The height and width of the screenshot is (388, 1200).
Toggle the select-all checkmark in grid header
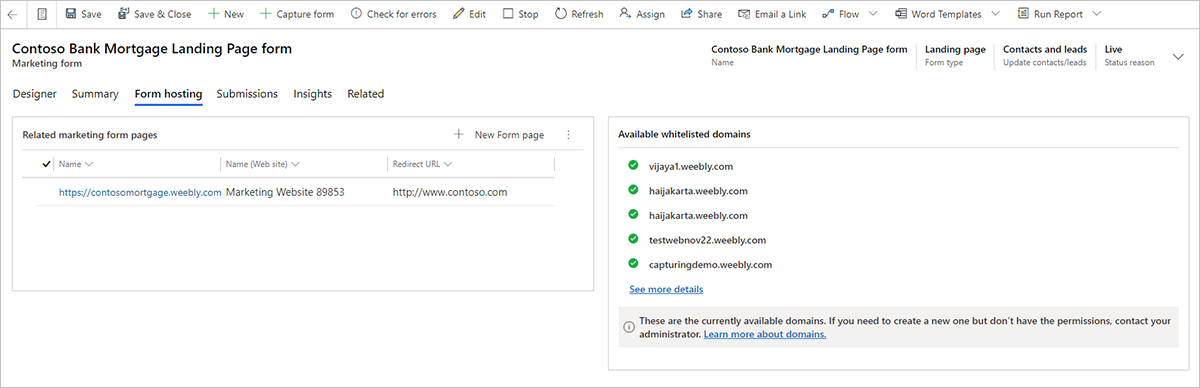click(47, 164)
